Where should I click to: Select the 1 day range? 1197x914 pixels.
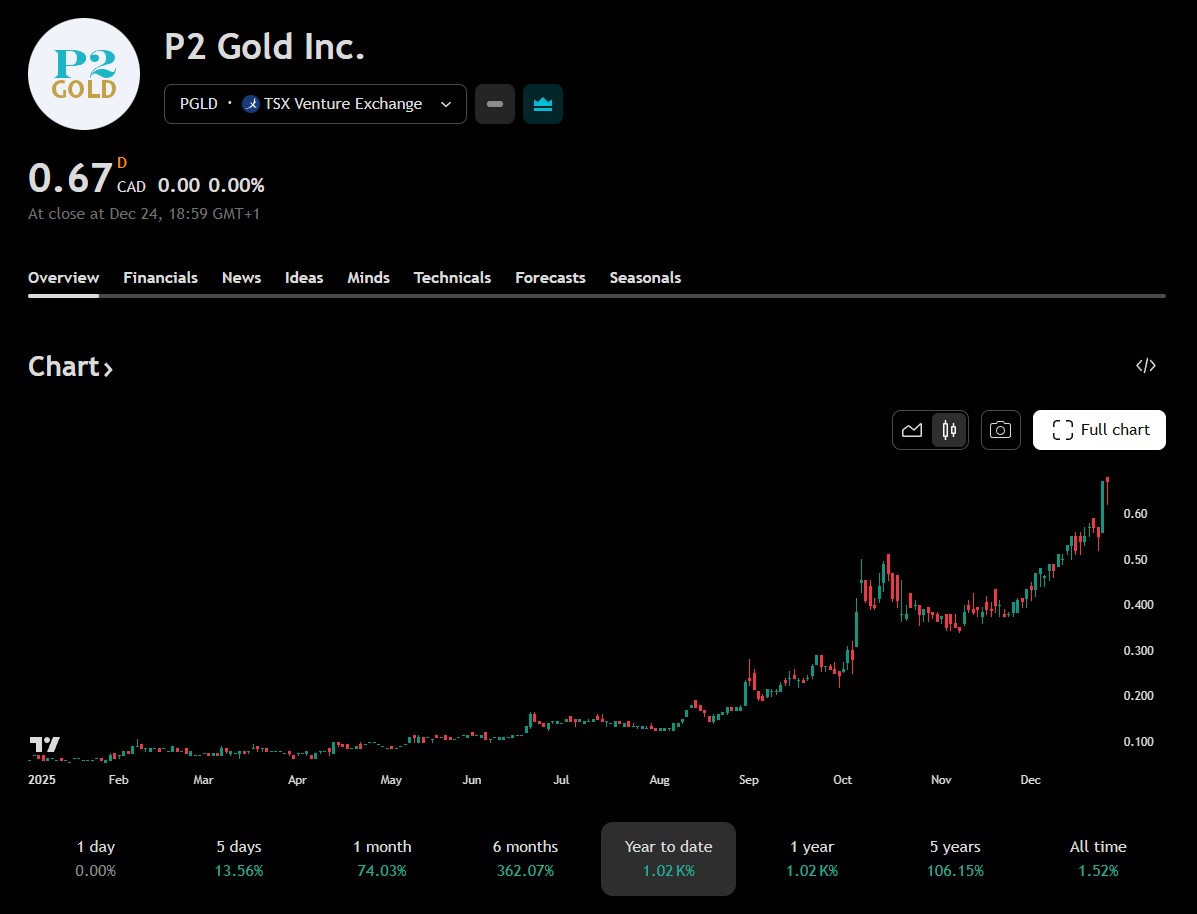click(95, 858)
